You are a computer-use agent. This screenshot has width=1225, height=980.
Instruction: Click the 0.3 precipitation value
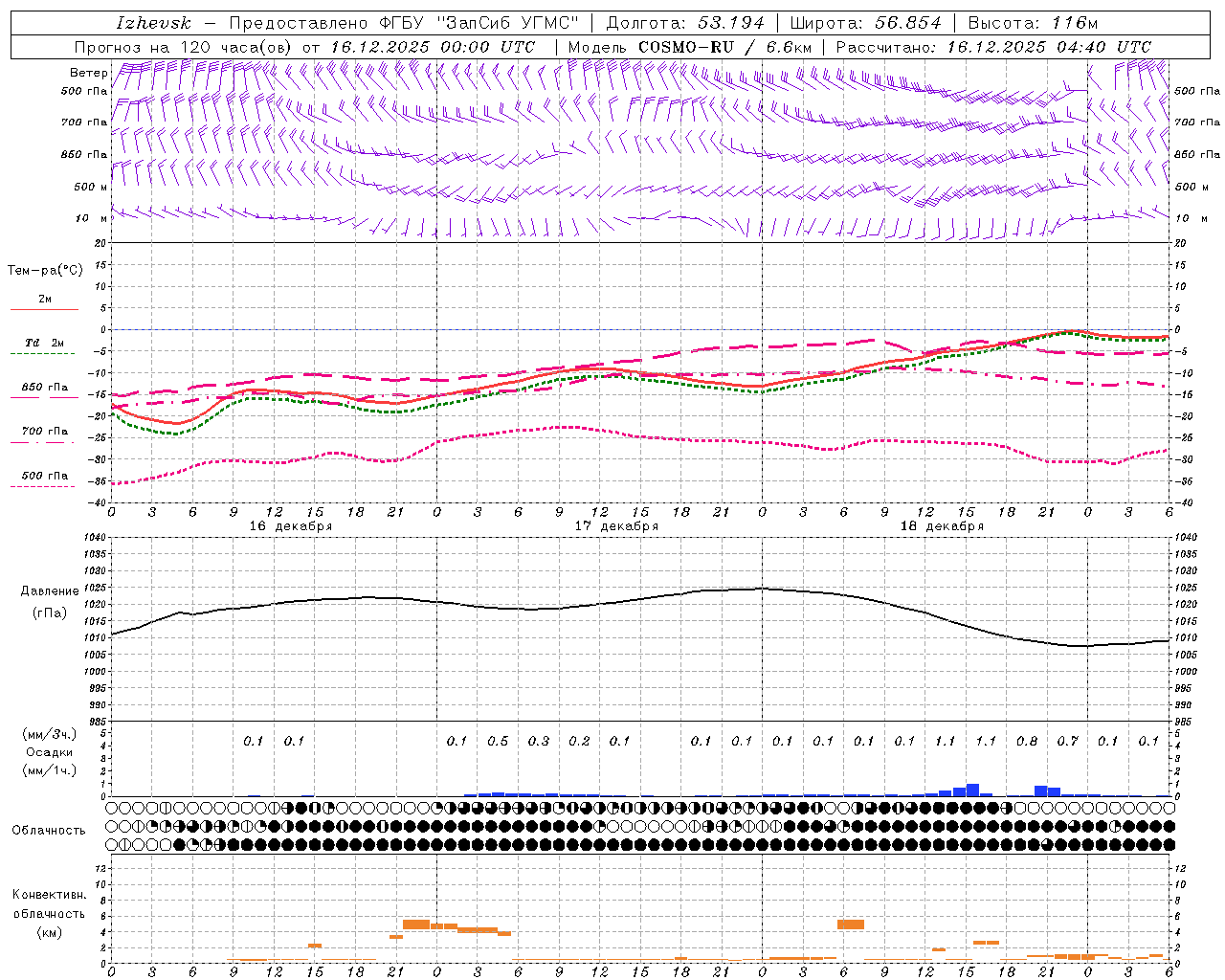[539, 742]
